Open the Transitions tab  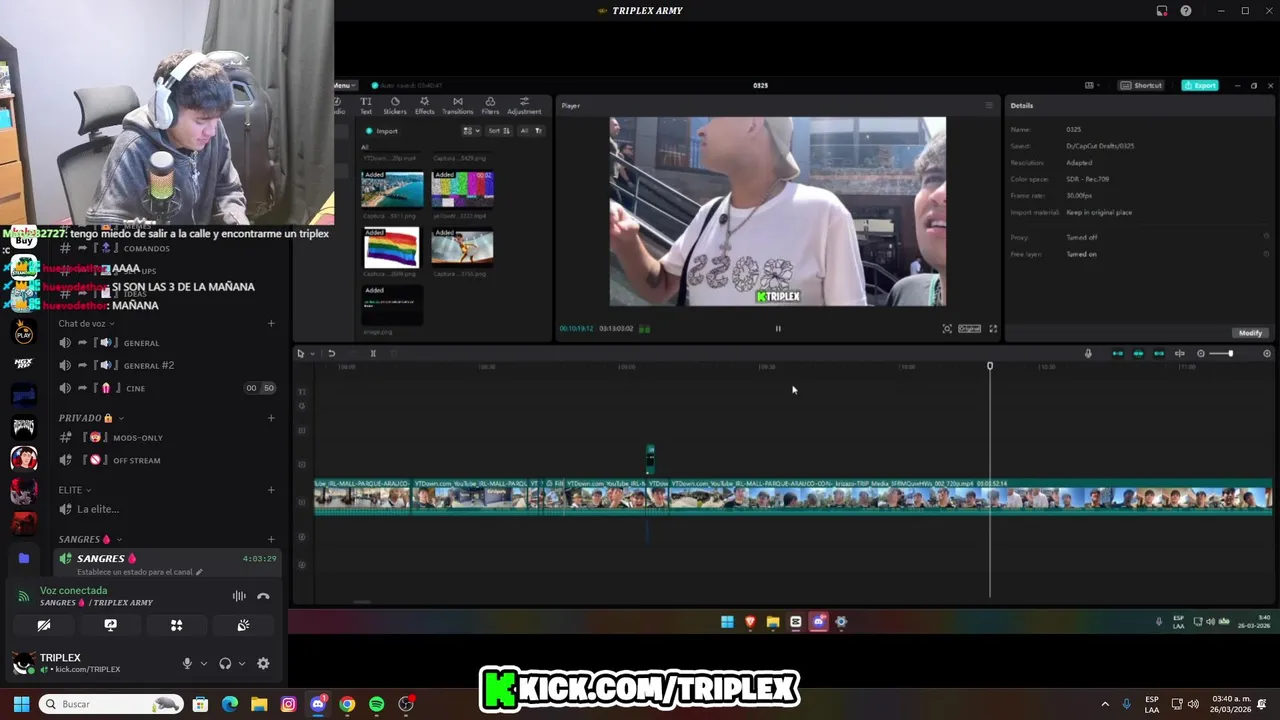457,105
